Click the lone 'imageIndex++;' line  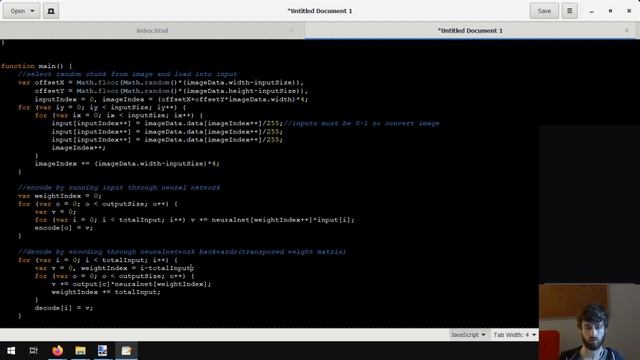click(78, 148)
